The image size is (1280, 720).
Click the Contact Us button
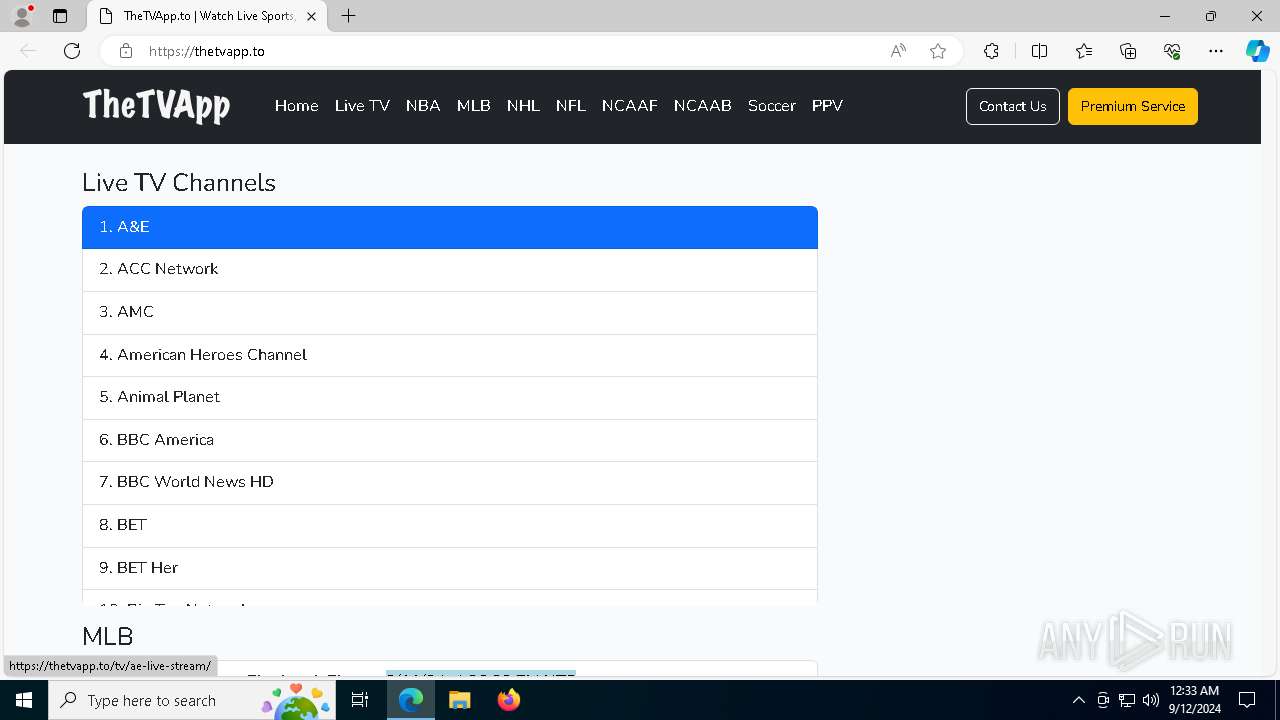pos(1012,106)
